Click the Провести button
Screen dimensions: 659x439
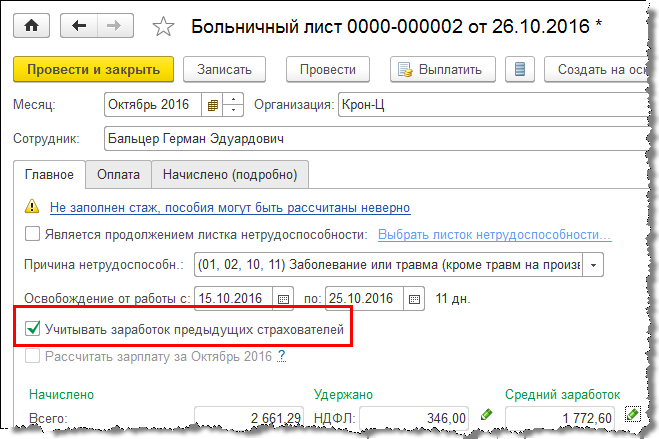point(328,69)
